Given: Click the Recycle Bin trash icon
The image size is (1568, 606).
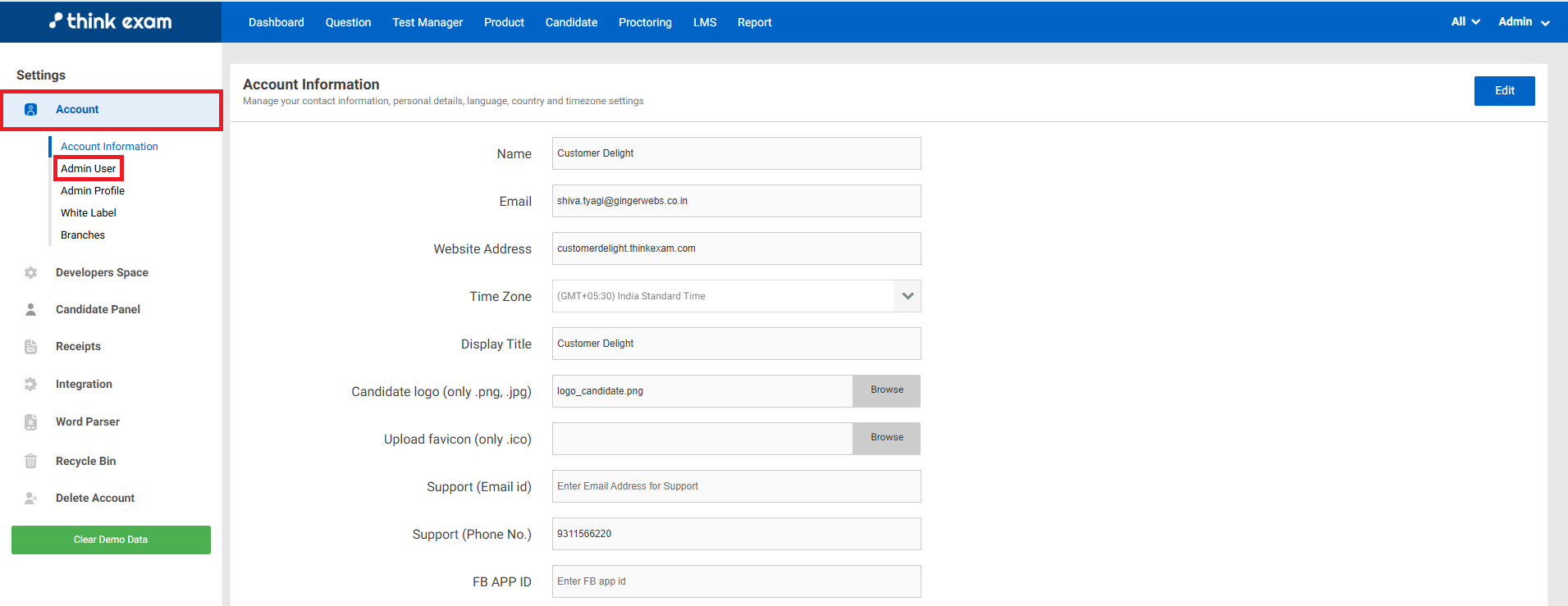Looking at the screenshot, I should pyautogui.click(x=31, y=461).
